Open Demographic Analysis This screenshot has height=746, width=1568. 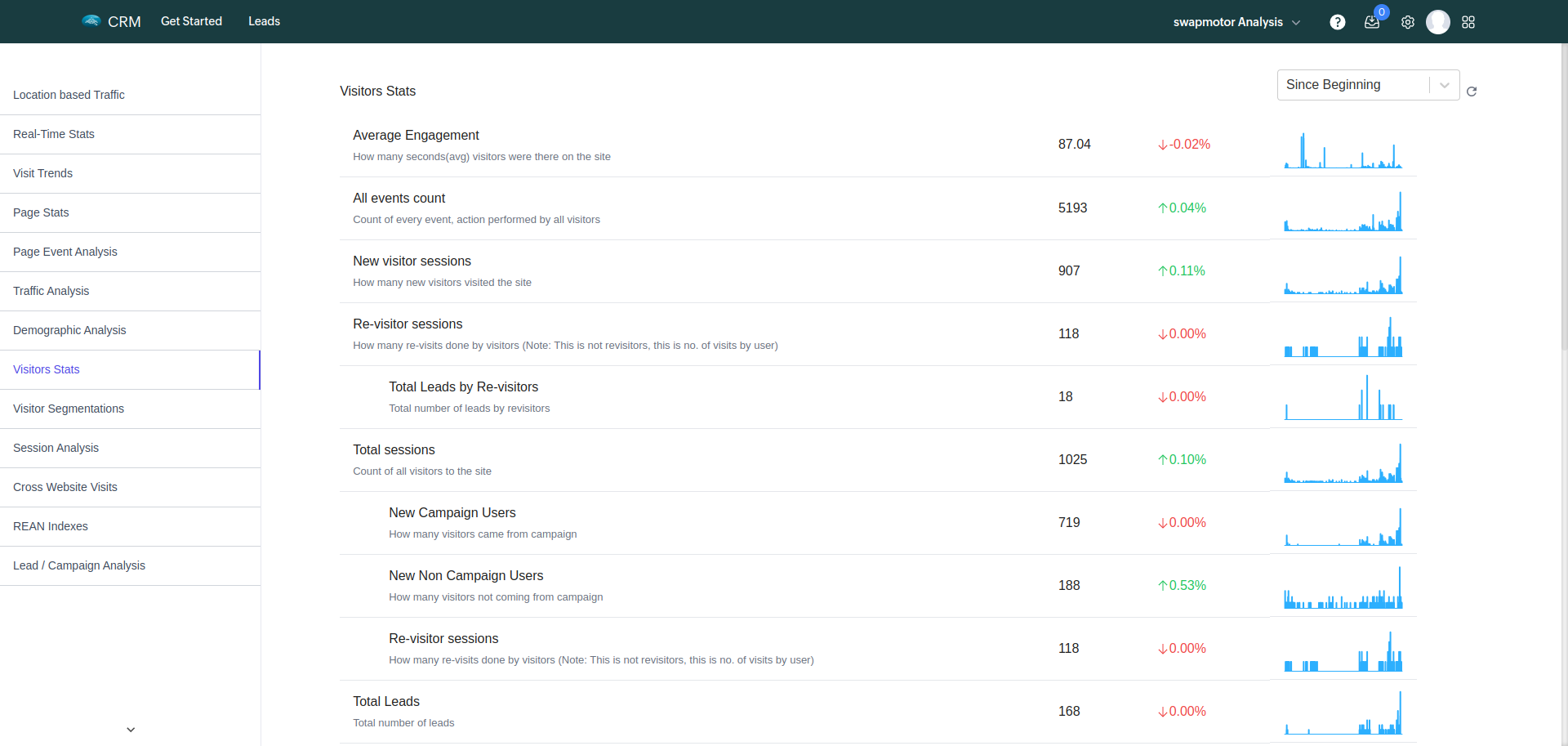click(131, 330)
